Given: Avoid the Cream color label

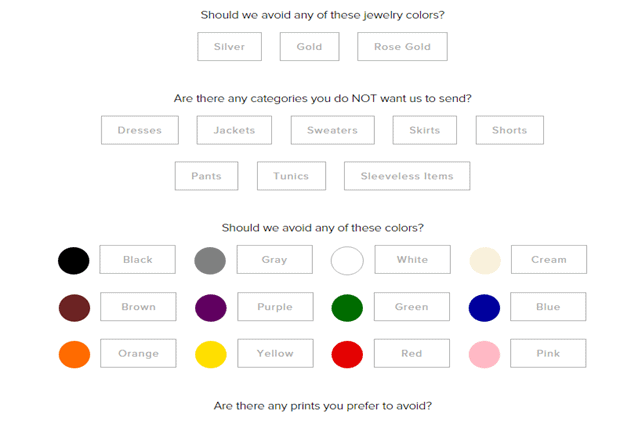Looking at the screenshot, I should tap(548, 260).
